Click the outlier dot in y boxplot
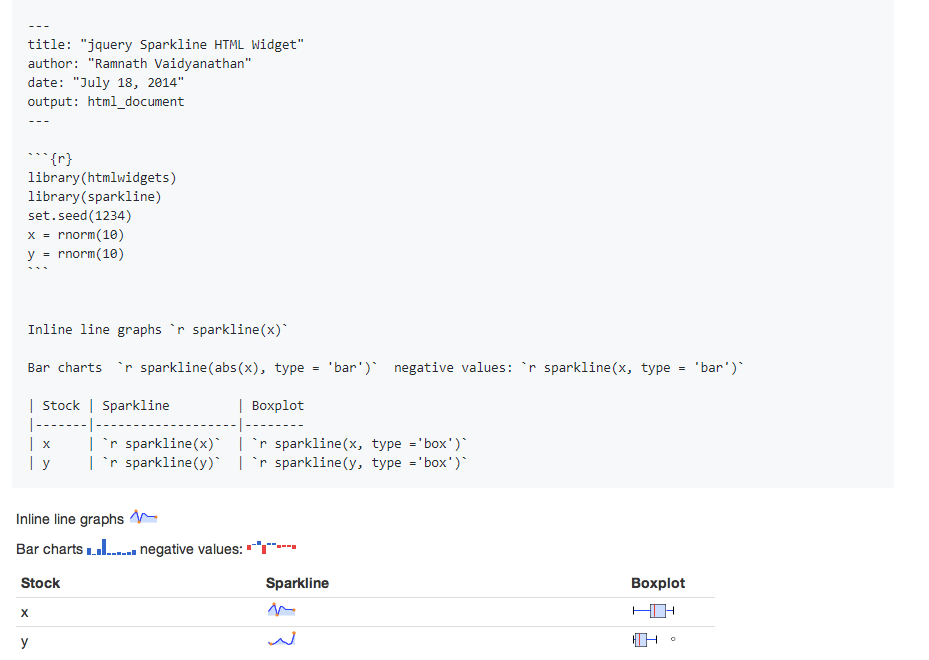Viewport: 929px width, 660px height. point(673,639)
